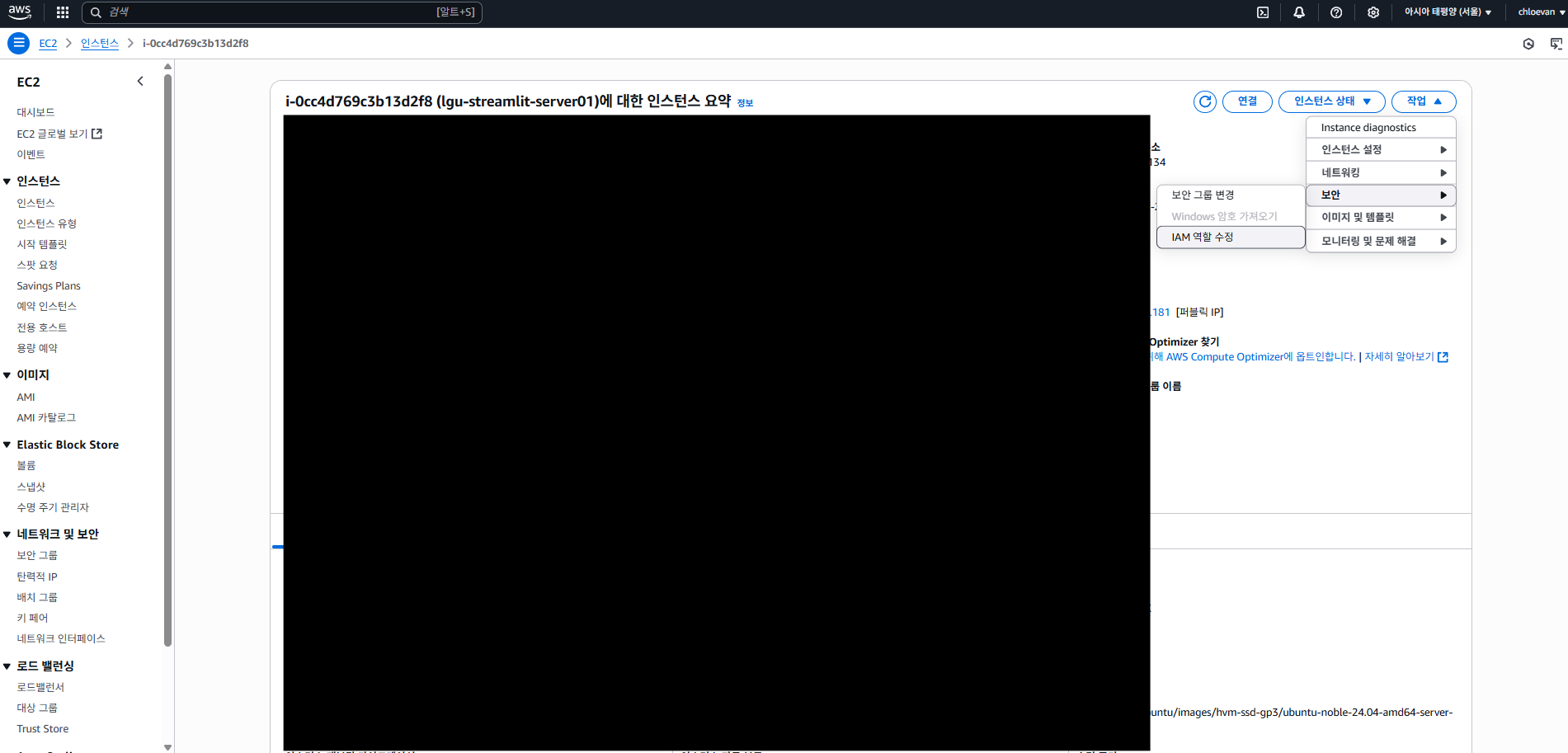Expand 네트워킹 submenu

pyautogui.click(x=1382, y=172)
